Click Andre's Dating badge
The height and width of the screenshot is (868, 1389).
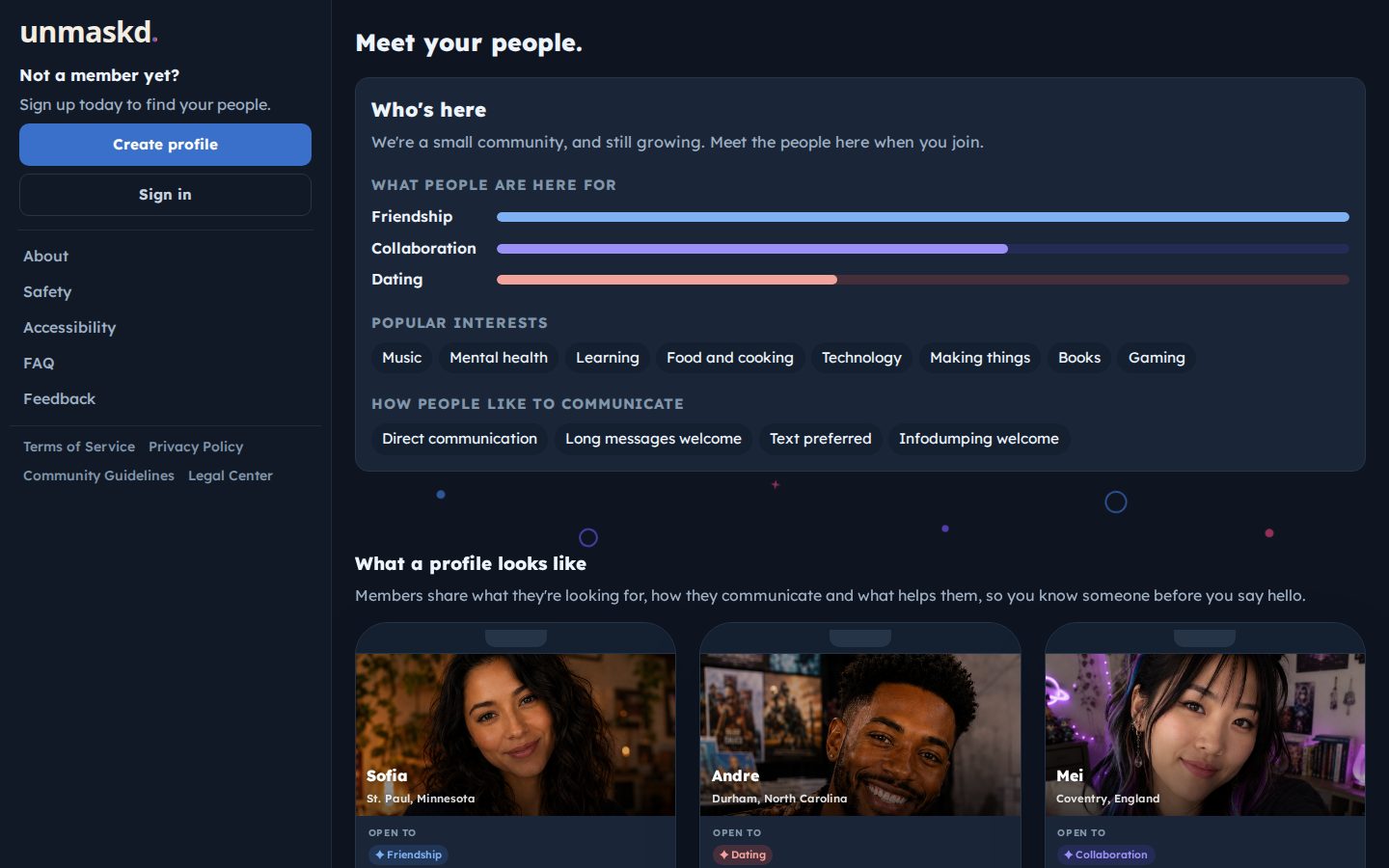click(x=743, y=854)
